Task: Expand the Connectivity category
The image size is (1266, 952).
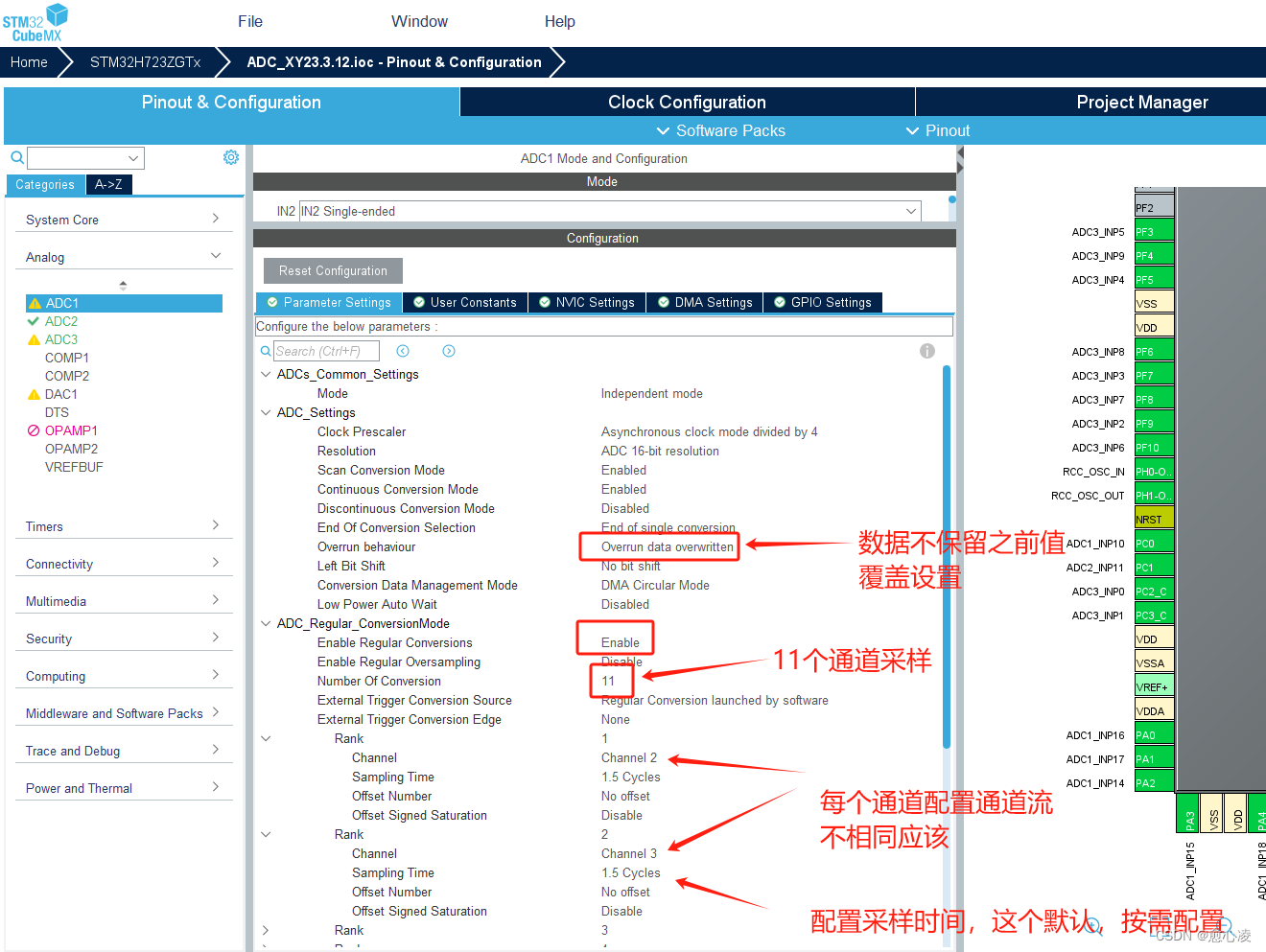Action: (x=124, y=564)
